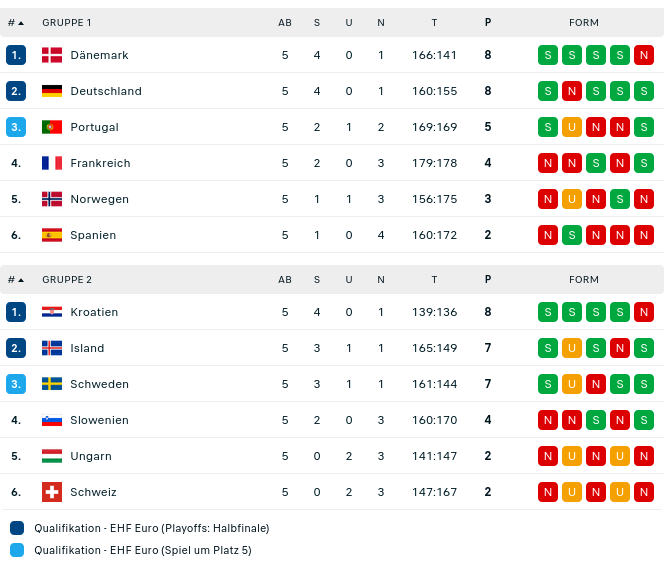664x561 pixels.
Task: Click Dänemark's last red N form badge
Action: pyautogui.click(x=644, y=55)
